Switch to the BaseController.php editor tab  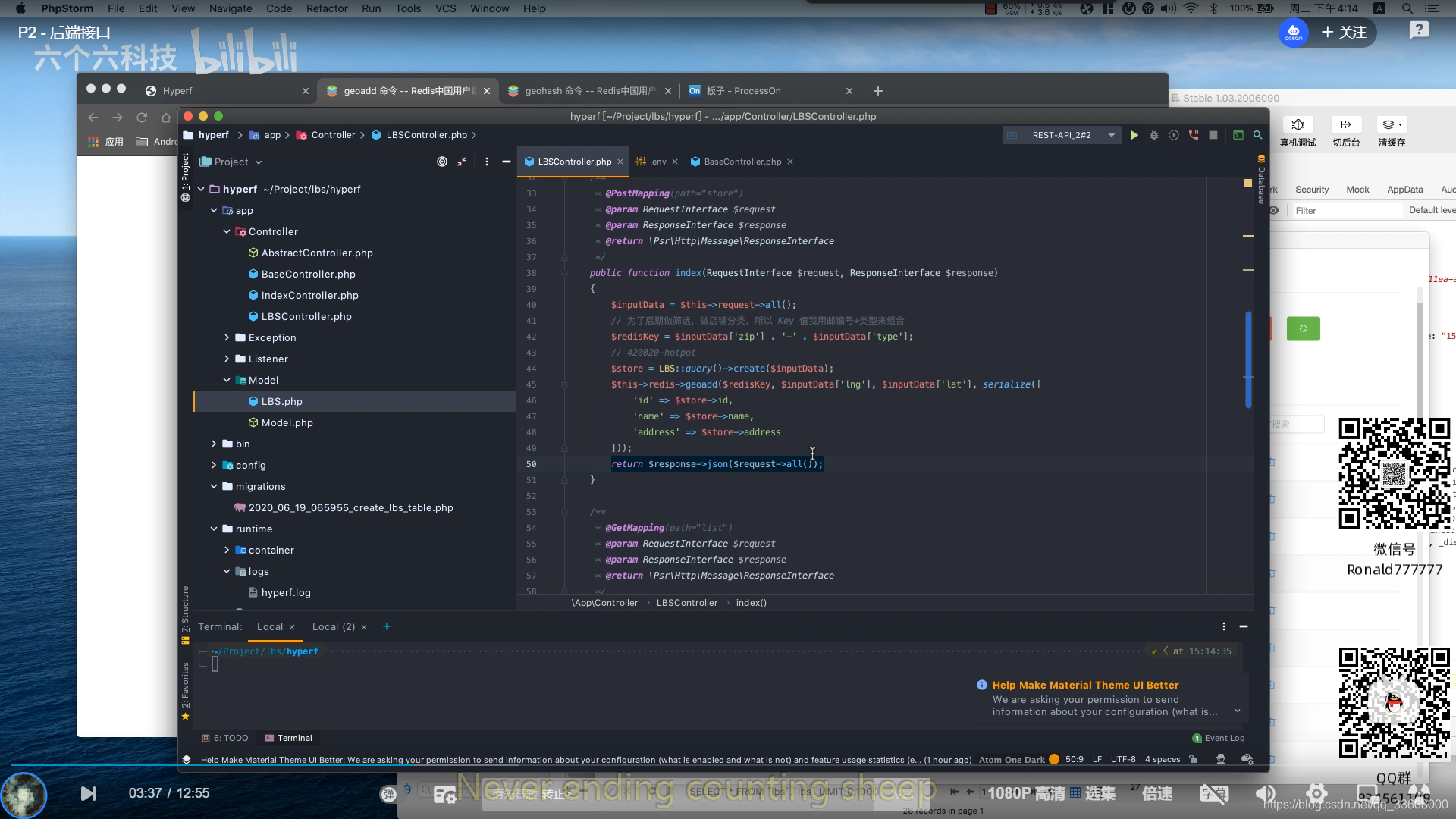point(742,162)
